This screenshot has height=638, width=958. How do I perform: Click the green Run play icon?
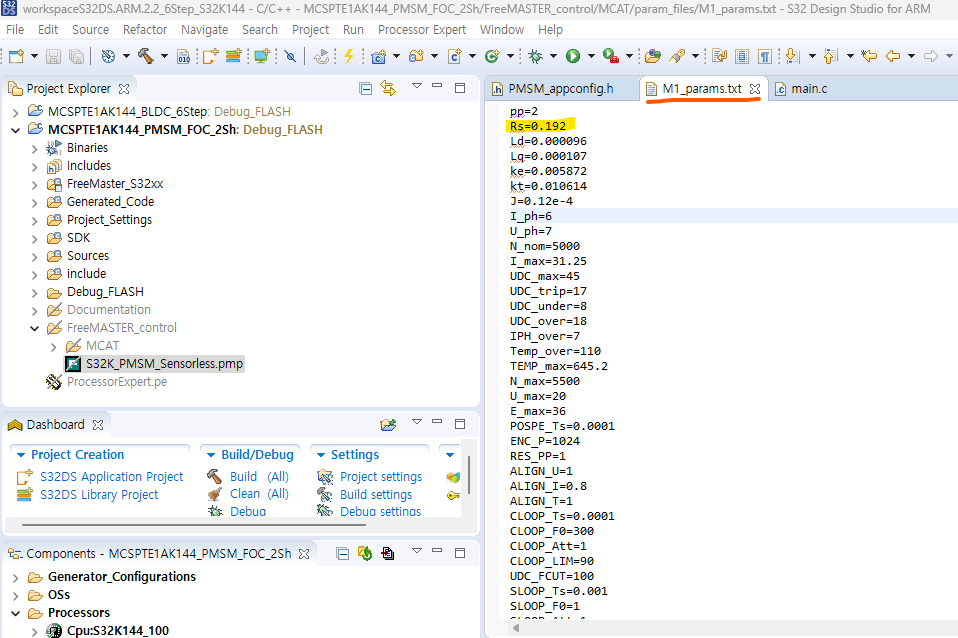click(572, 56)
